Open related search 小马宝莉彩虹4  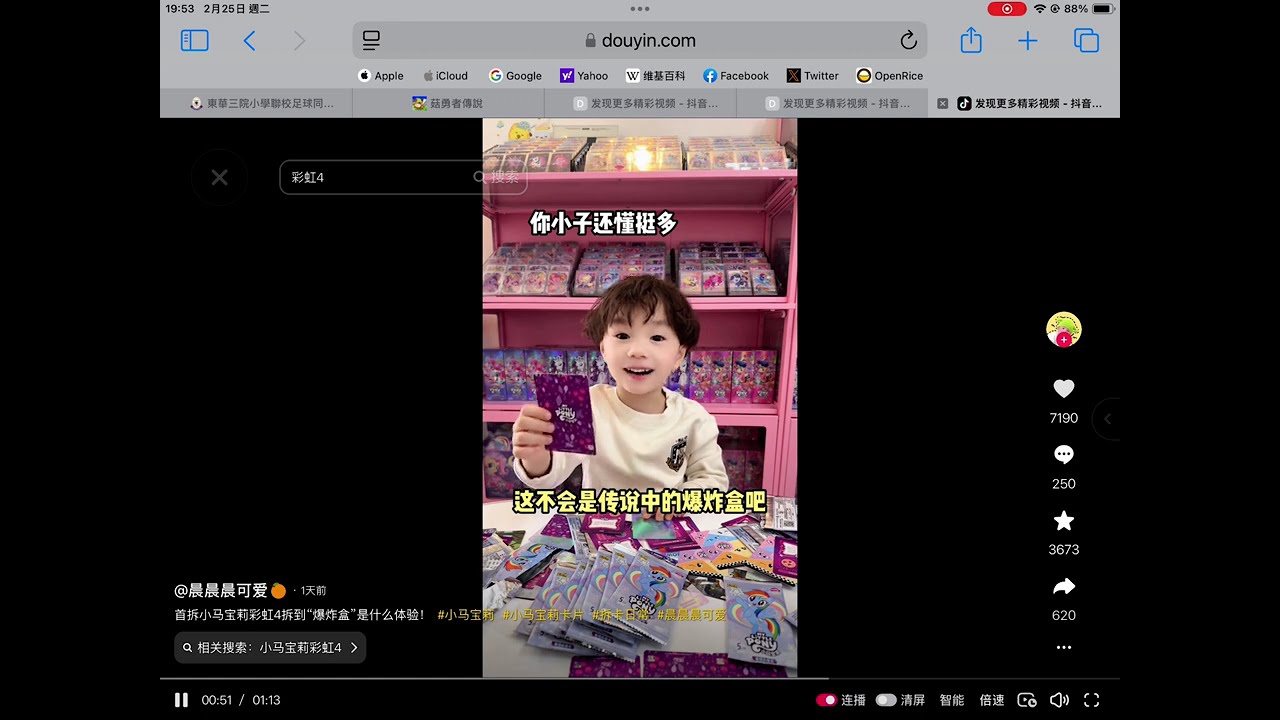tap(270, 648)
